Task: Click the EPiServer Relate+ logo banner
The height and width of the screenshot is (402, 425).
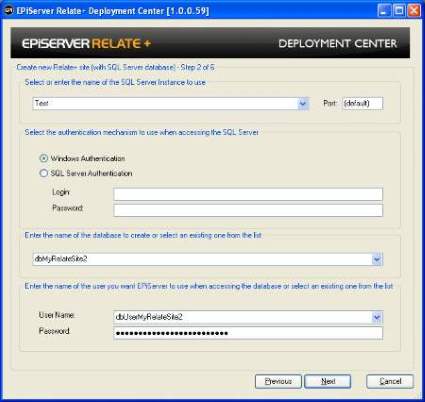Action: [86, 43]
